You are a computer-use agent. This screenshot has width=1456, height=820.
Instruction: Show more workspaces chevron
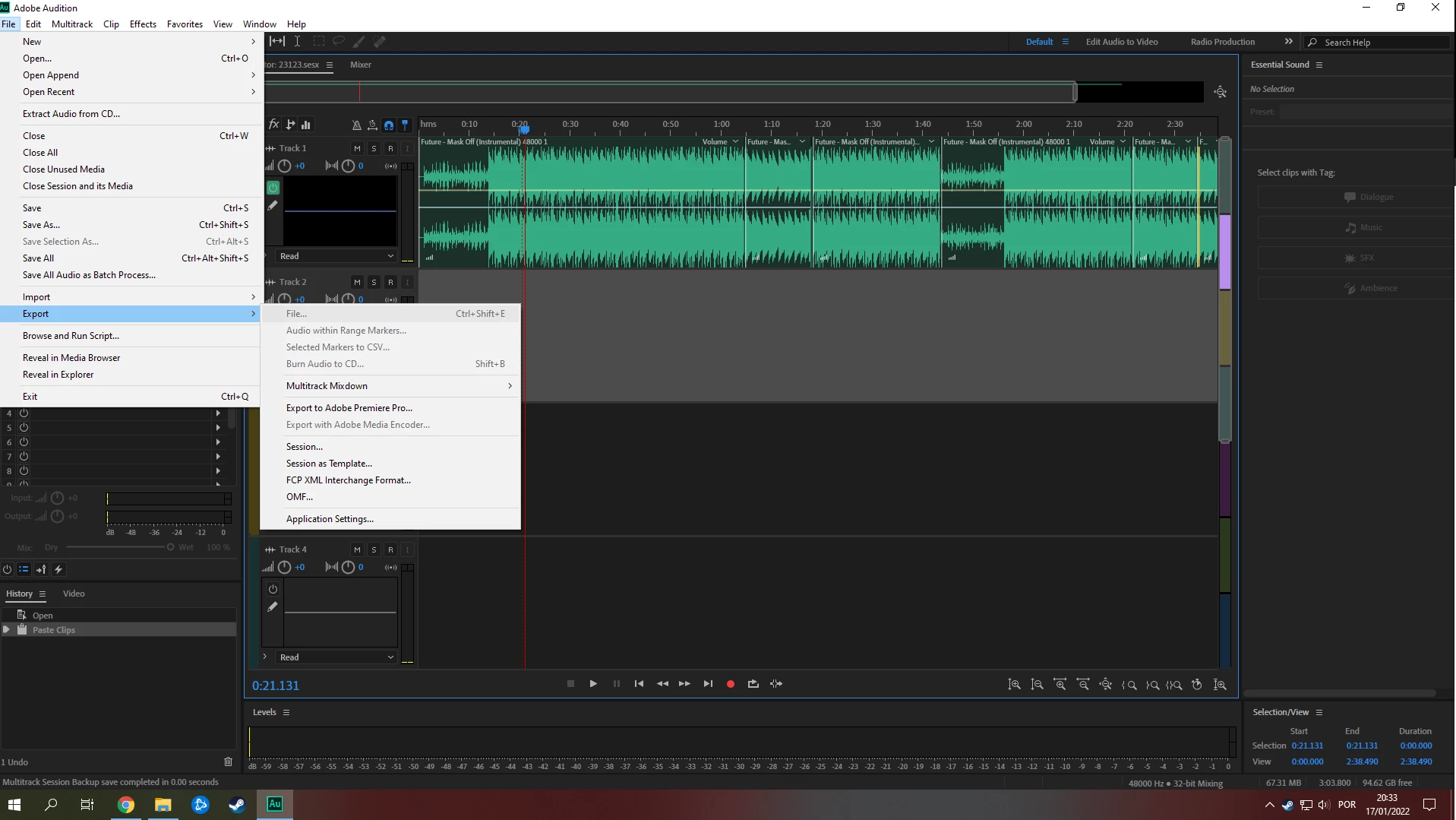1288,42
